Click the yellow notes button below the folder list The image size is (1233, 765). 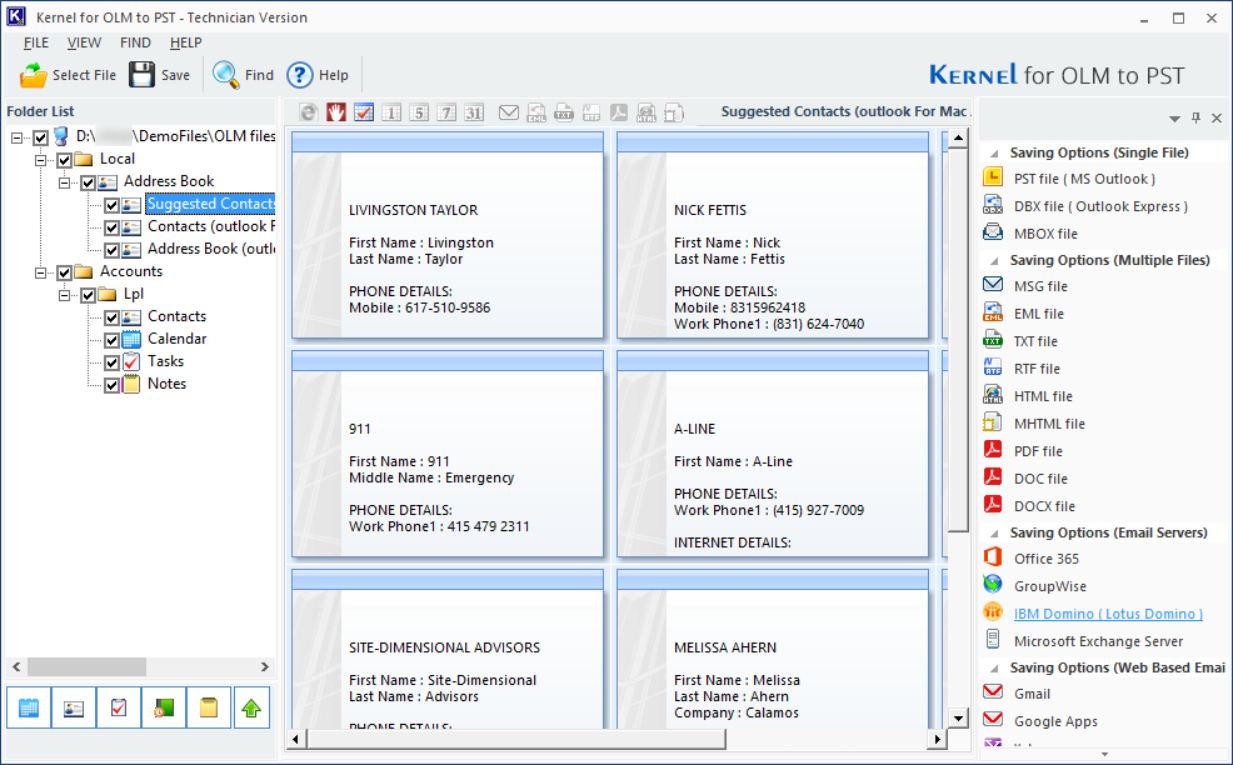[209, 708]
